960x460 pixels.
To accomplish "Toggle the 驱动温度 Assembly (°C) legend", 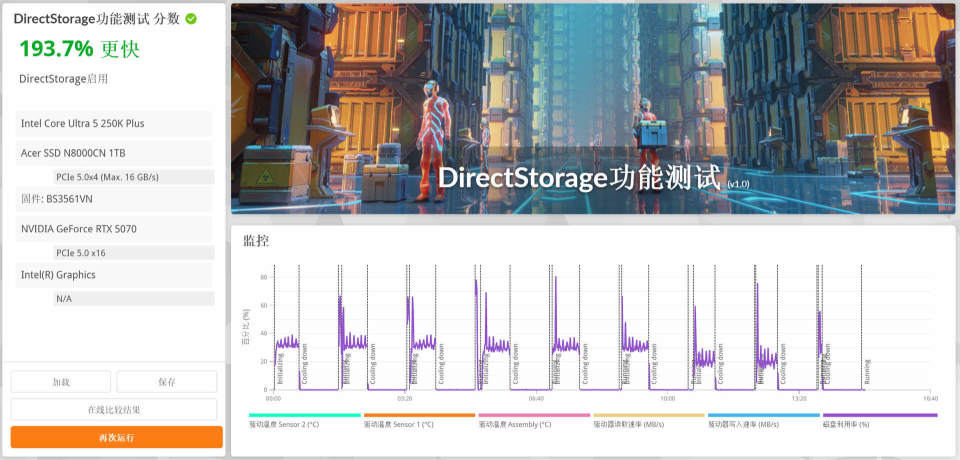I will 534,420.
